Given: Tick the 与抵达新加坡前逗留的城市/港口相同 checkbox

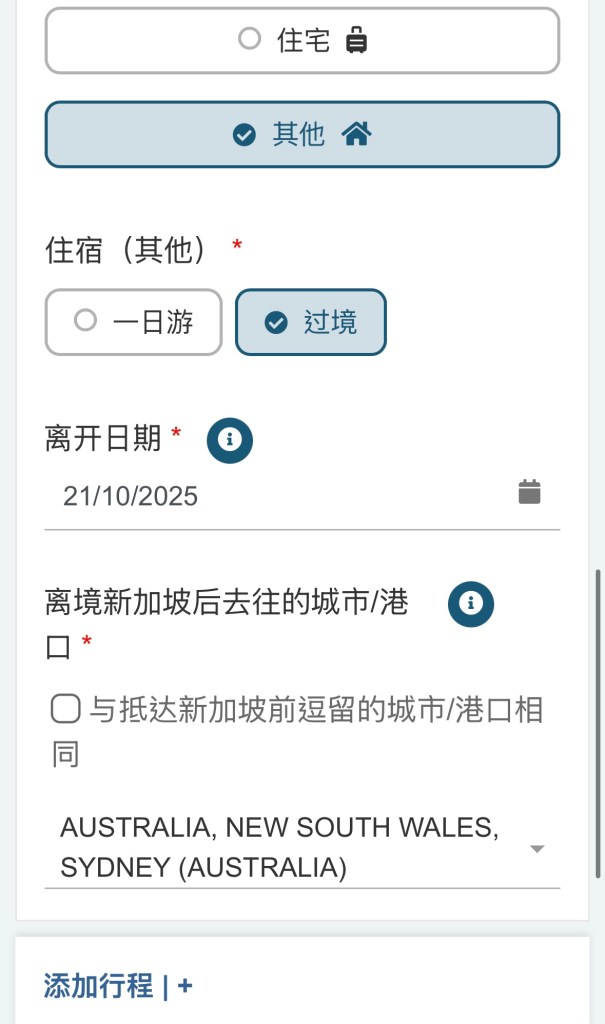Looking at the screenshot, I should pyautogui.click(x=66, y=710).
